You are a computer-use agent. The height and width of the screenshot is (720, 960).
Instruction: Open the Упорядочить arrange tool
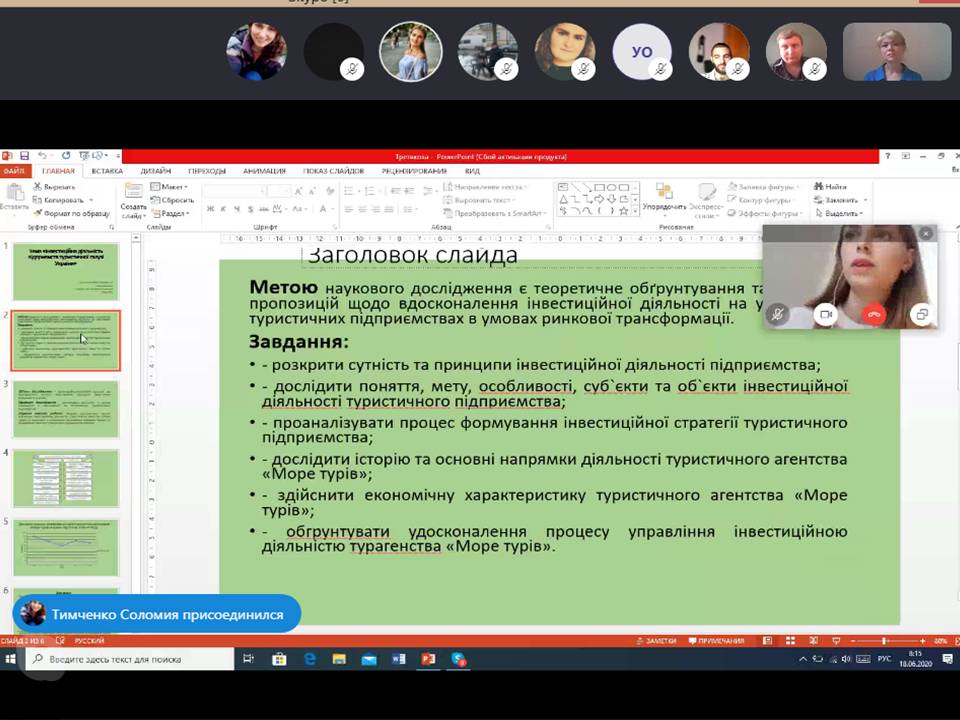[x=664, y=200]
